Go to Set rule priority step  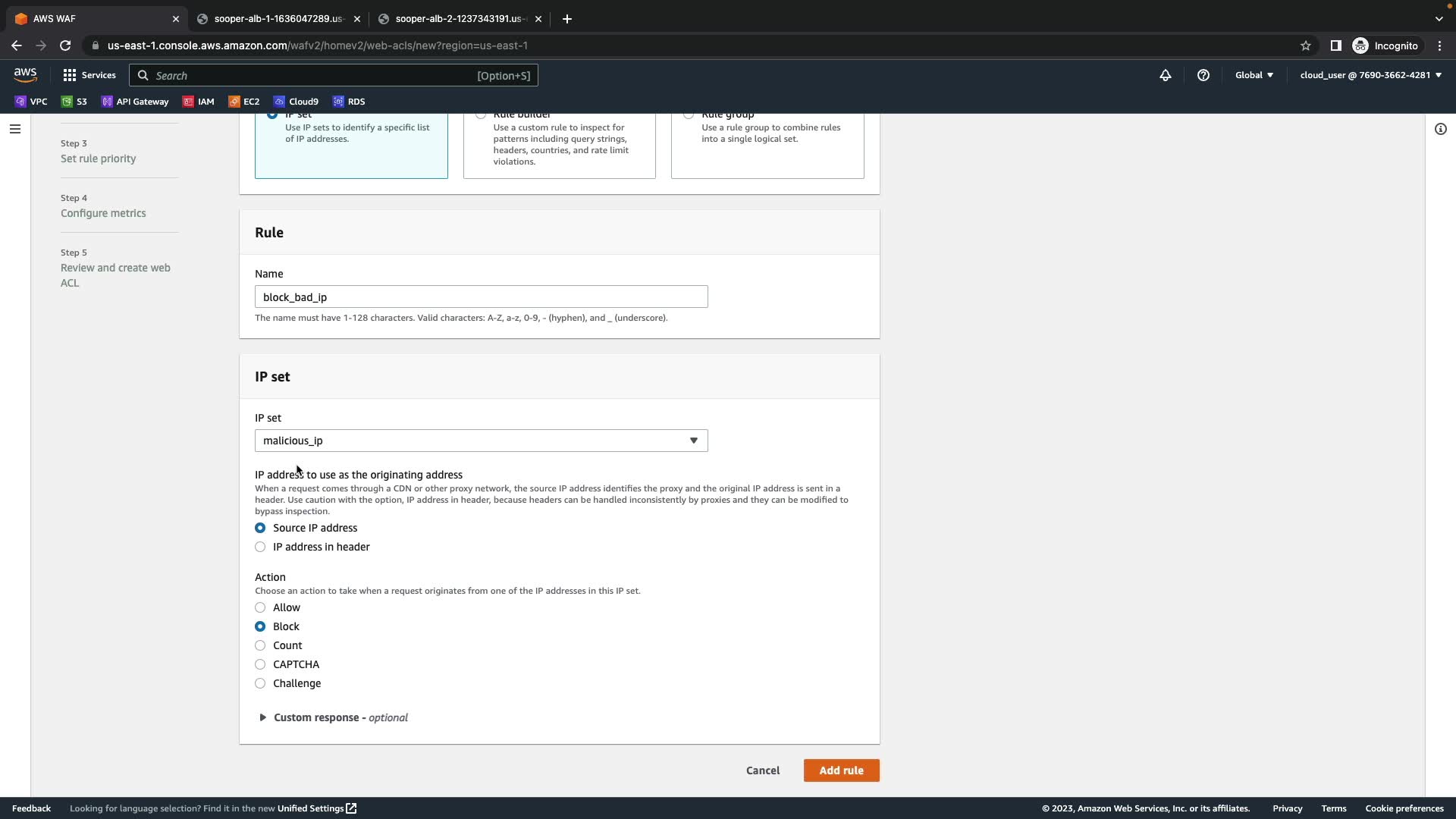tap(98, 158)
